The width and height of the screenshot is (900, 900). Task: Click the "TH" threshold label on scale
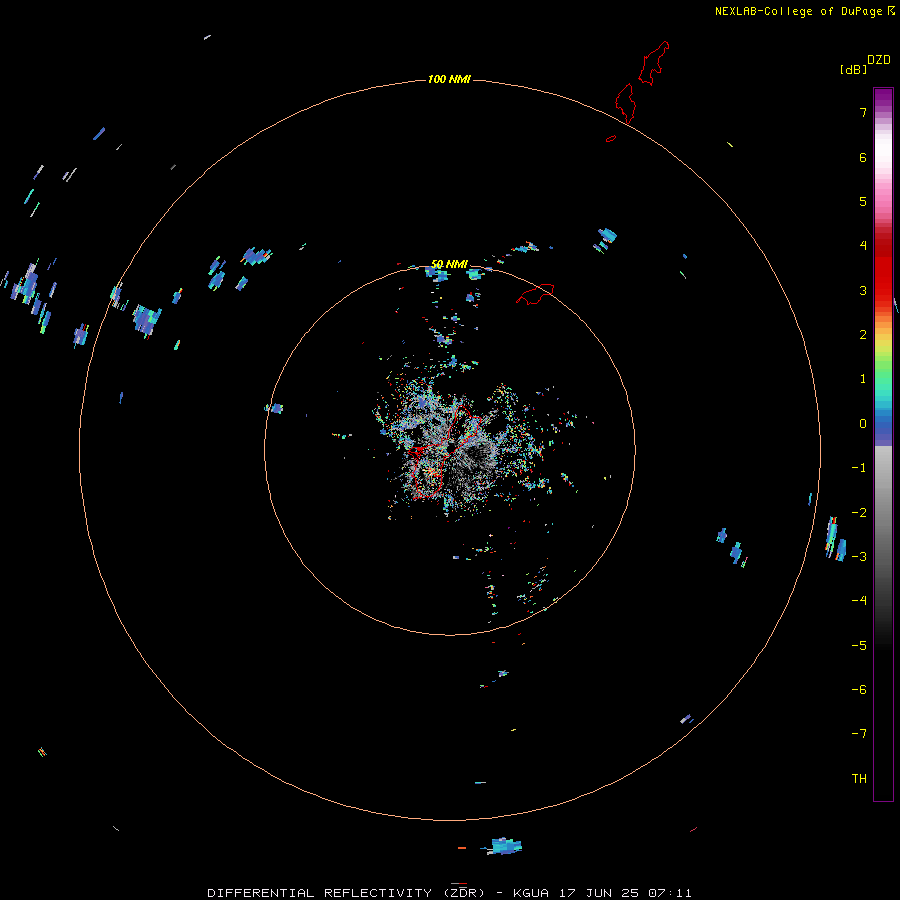[x=859, y=779]
